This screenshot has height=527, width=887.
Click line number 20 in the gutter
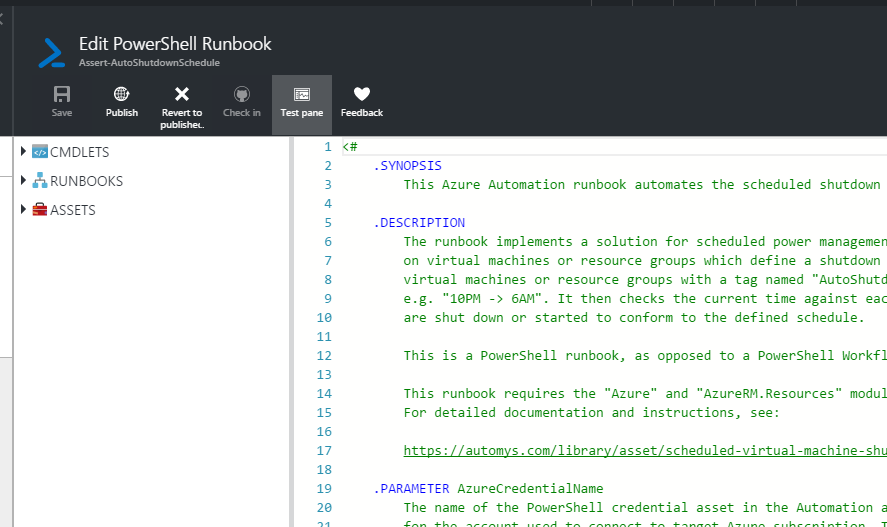click(324, 508)
